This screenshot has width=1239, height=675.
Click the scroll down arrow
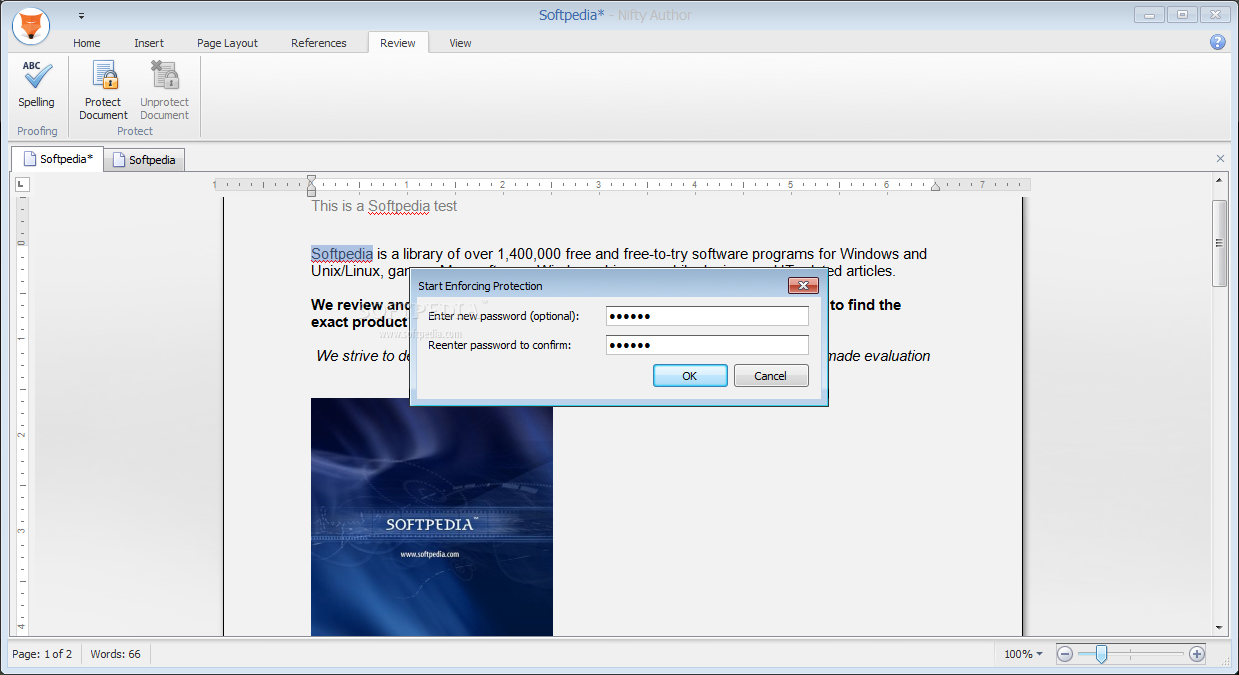click(1219, 627)
